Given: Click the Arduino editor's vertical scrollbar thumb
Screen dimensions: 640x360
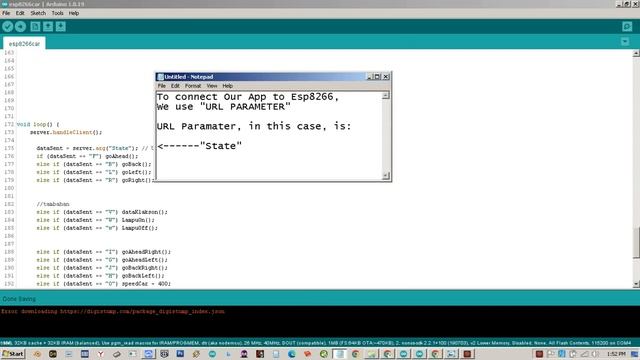Looking at the screenshot, I should coord(636,242).
